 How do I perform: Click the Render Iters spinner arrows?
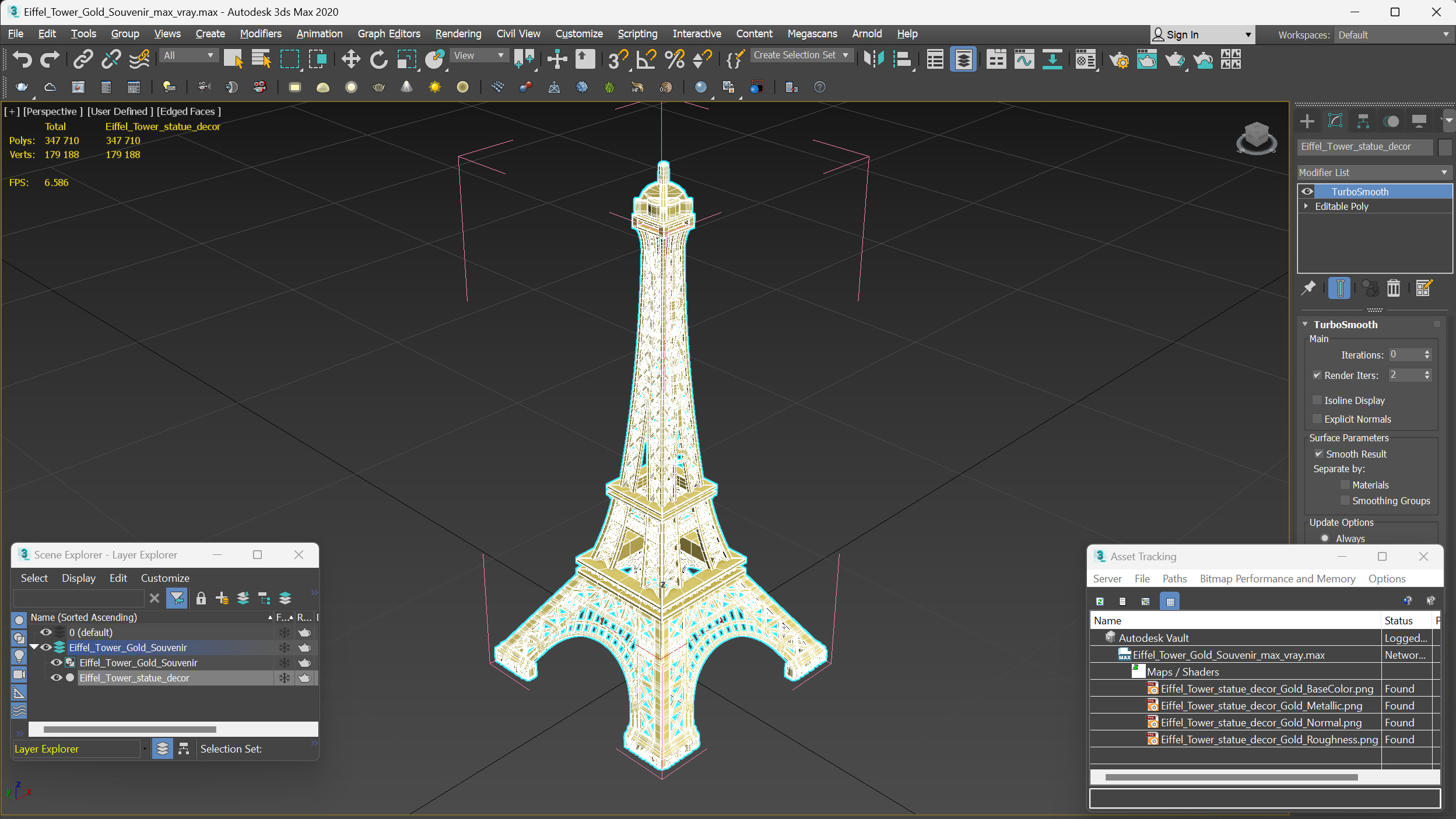click(1427, 375)
